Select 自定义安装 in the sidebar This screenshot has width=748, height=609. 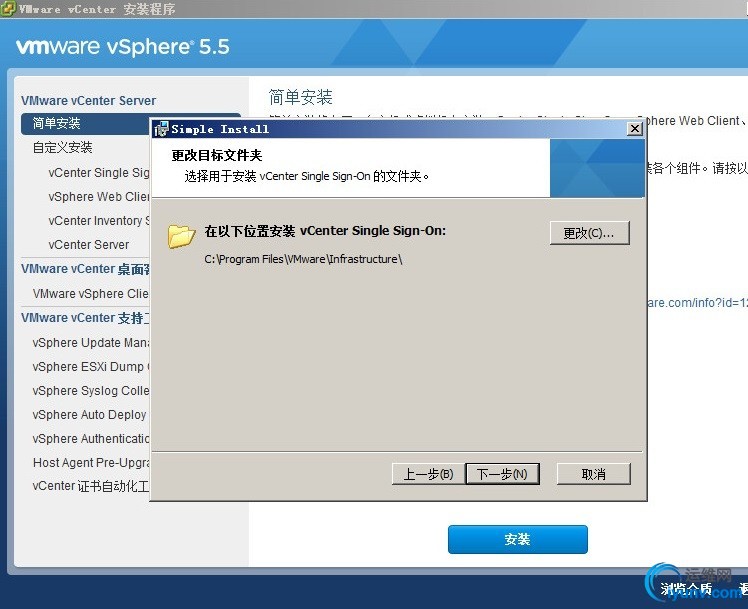point(62,147)
